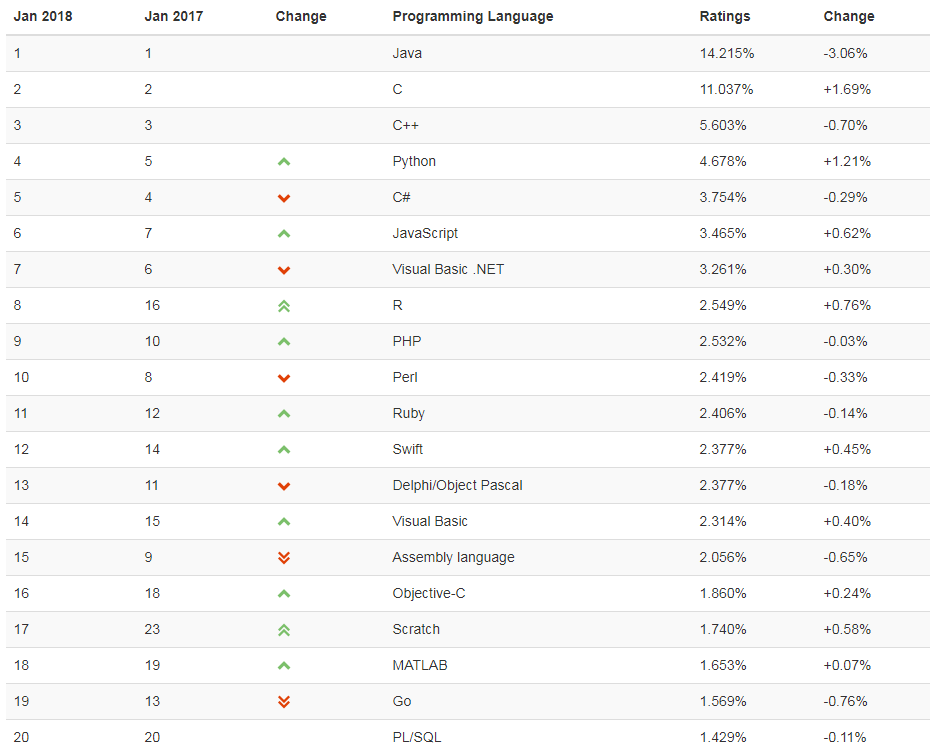The width and height of the screenshot is (930, 751).
Task: Click the red down arrow beside Perl
Action: [284, 378]
